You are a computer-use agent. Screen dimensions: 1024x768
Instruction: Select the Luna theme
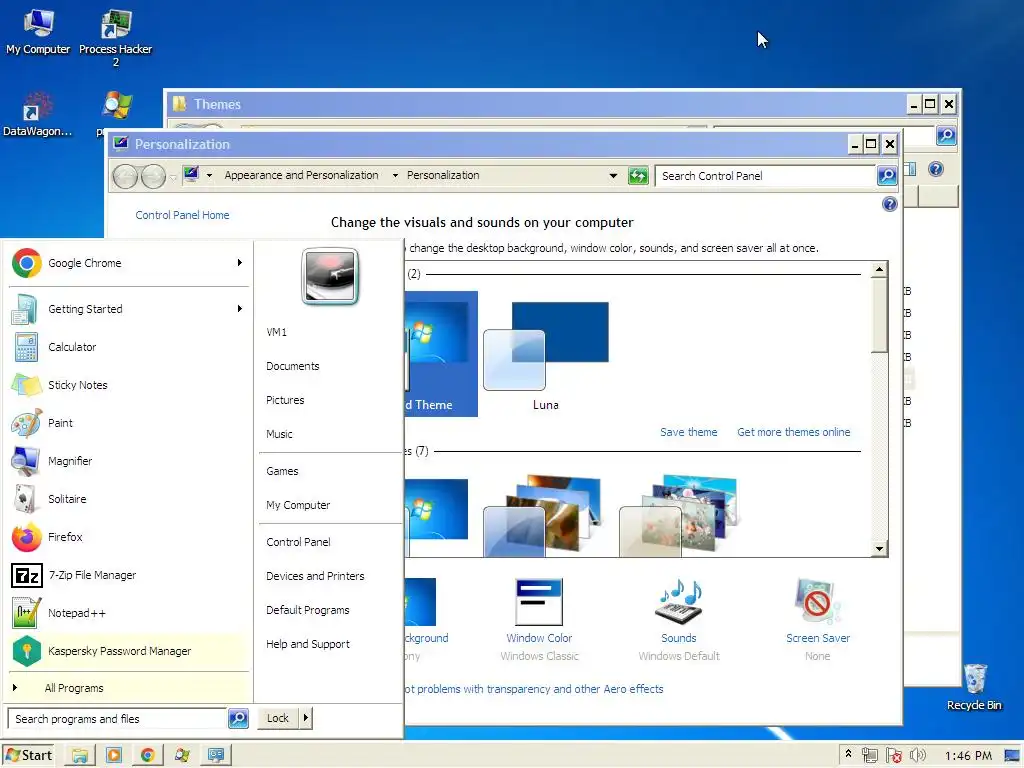click(x=546, y=356)
